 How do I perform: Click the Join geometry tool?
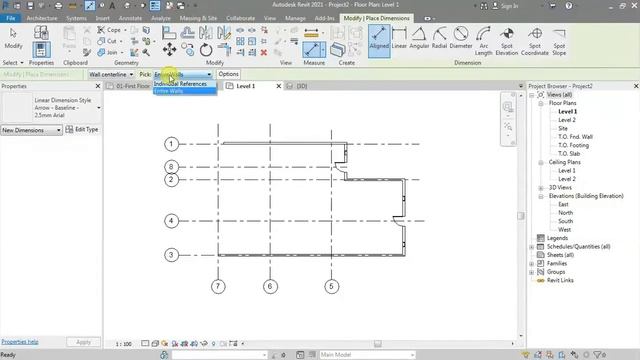[x=107, y=52]
